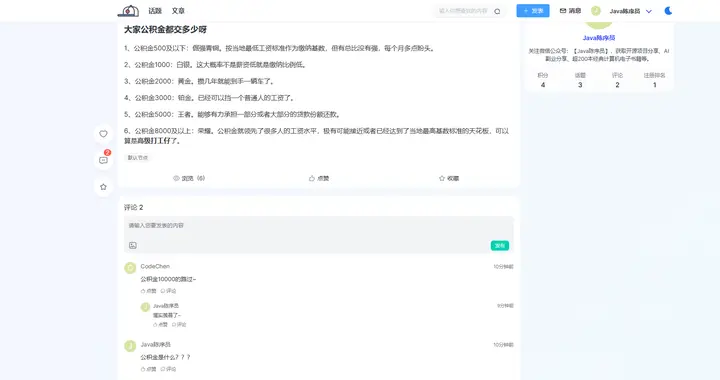Toggle dark mode moon icon

tap(668, 11)
